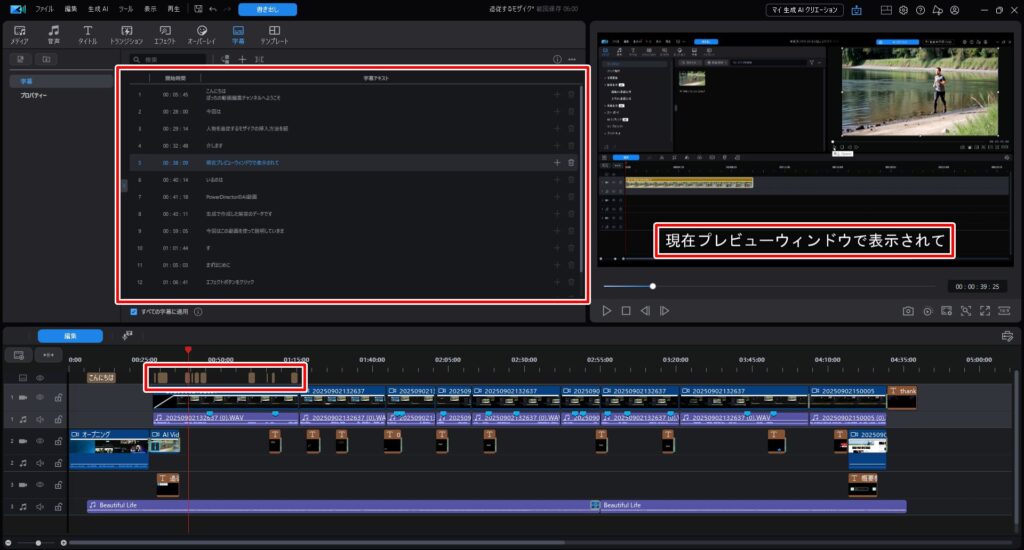Click the 書き出し export button

click(x=267, y=9)
